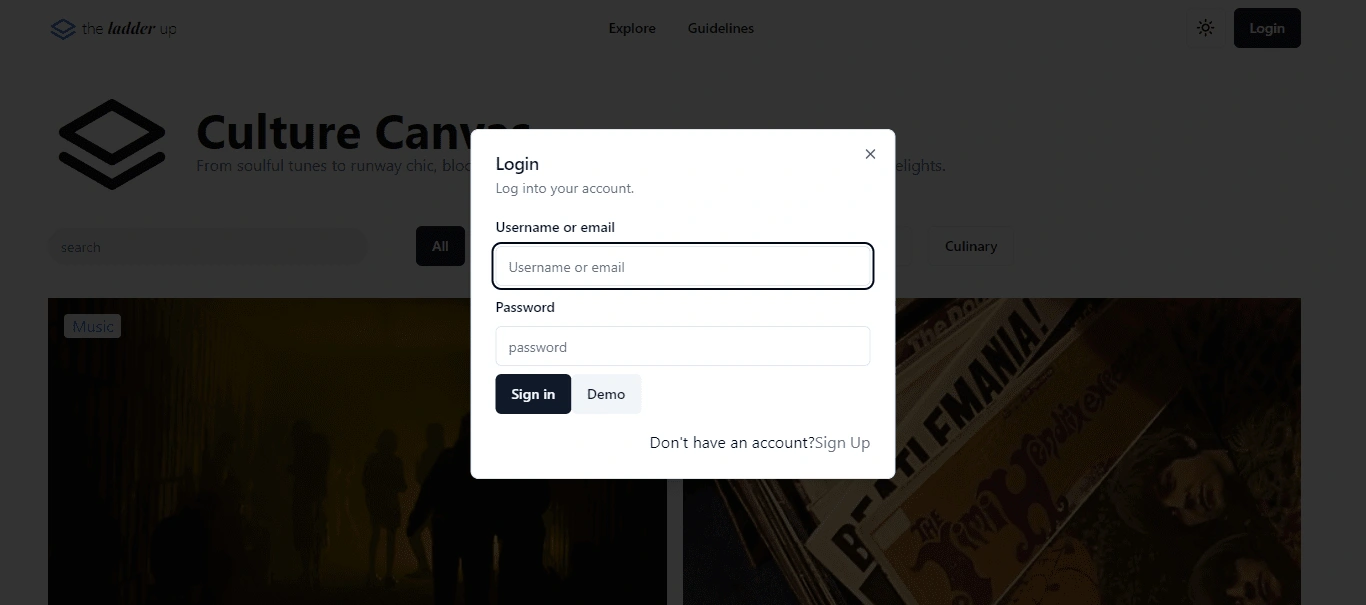Click the "Password" field label
1366x605 pixels.
point(525,307)
